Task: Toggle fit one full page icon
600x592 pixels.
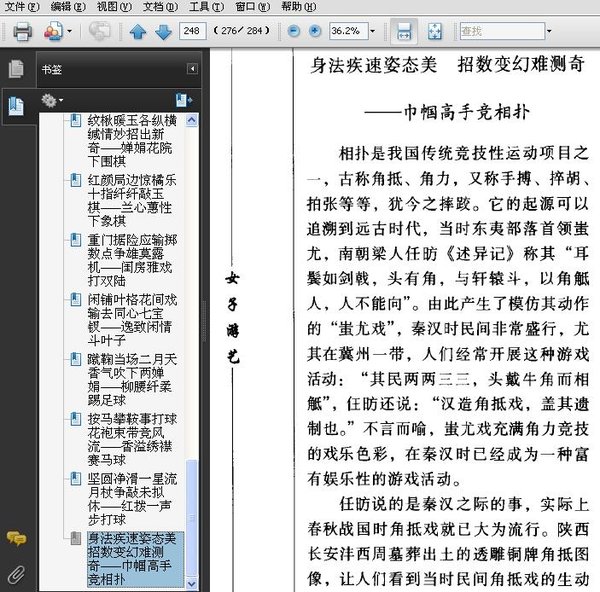Action: coord(435,31)
